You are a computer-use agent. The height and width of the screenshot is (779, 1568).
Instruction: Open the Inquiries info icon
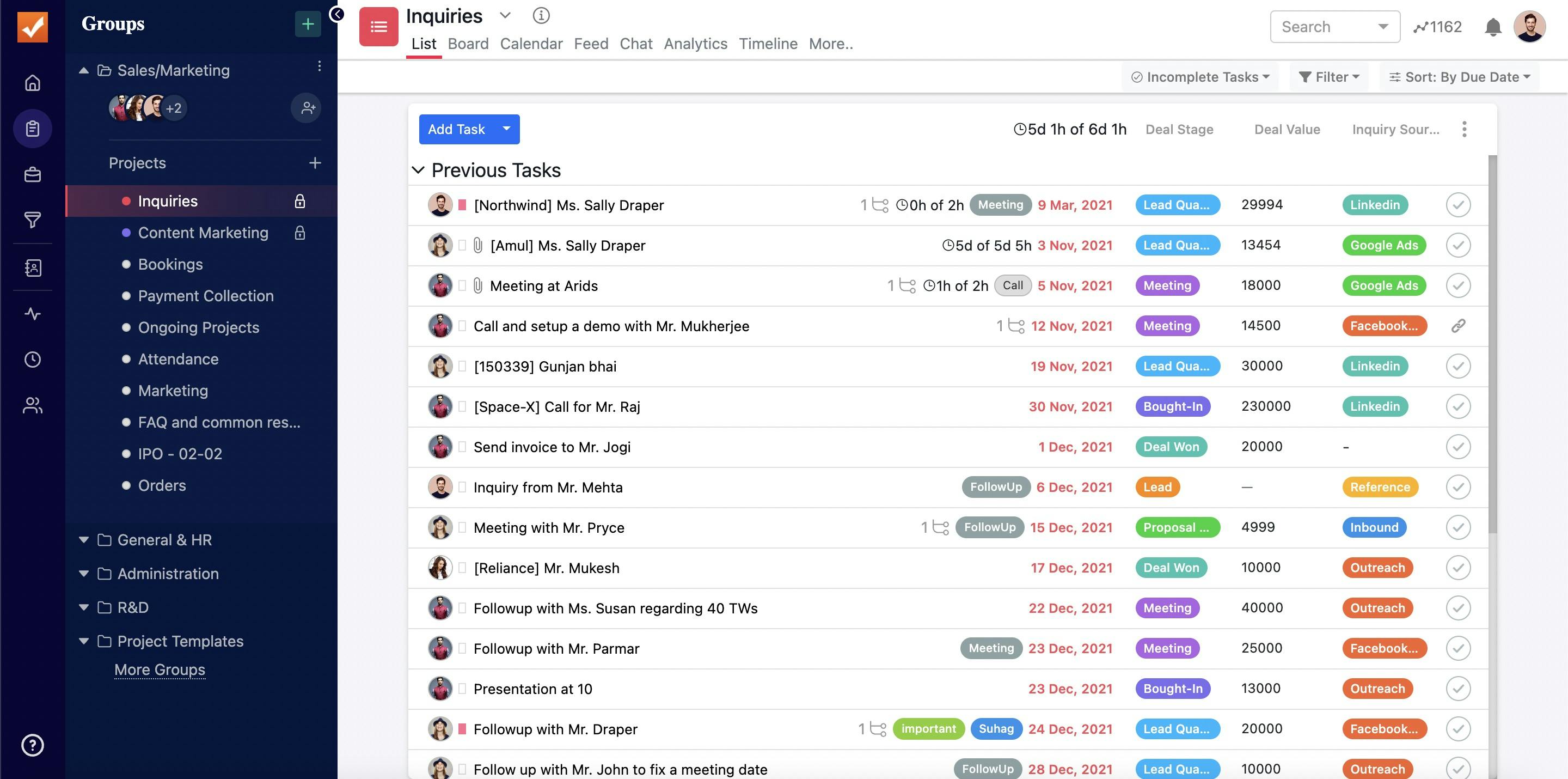point(541,15)
